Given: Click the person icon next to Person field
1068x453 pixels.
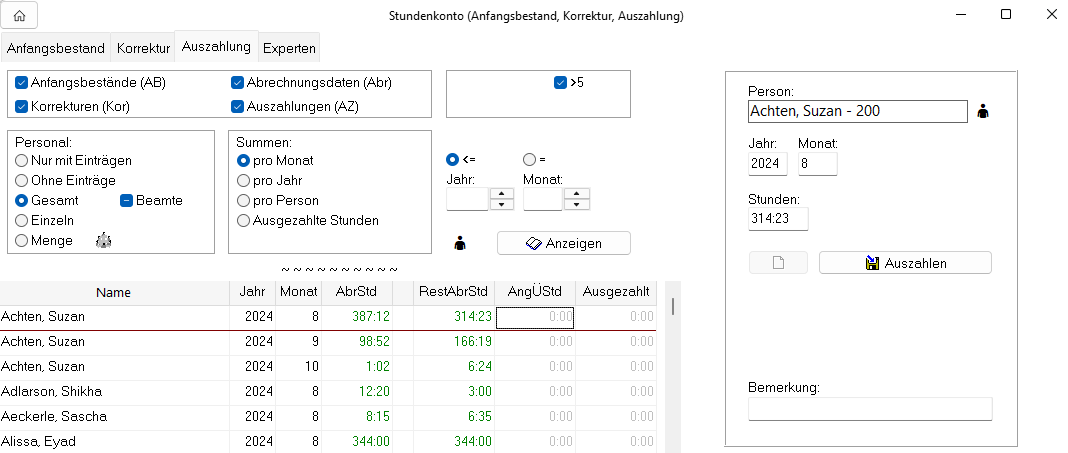Looking at the screenshot, I should pos(982,111).
